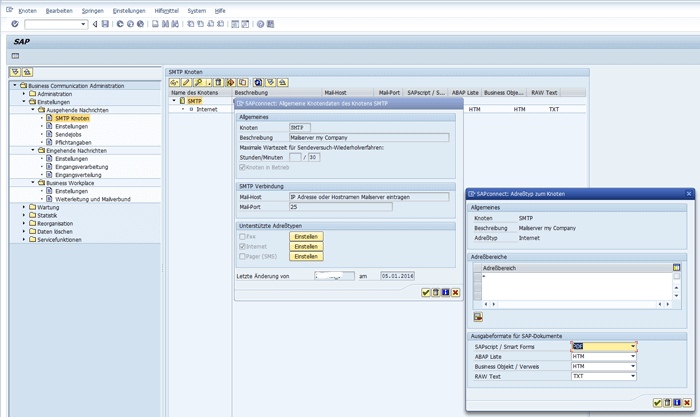This screenshot has height=417, width=700.
Task: Click blue info icon in Allgemeine Knotendaten dialog
Action: [446, 292]
